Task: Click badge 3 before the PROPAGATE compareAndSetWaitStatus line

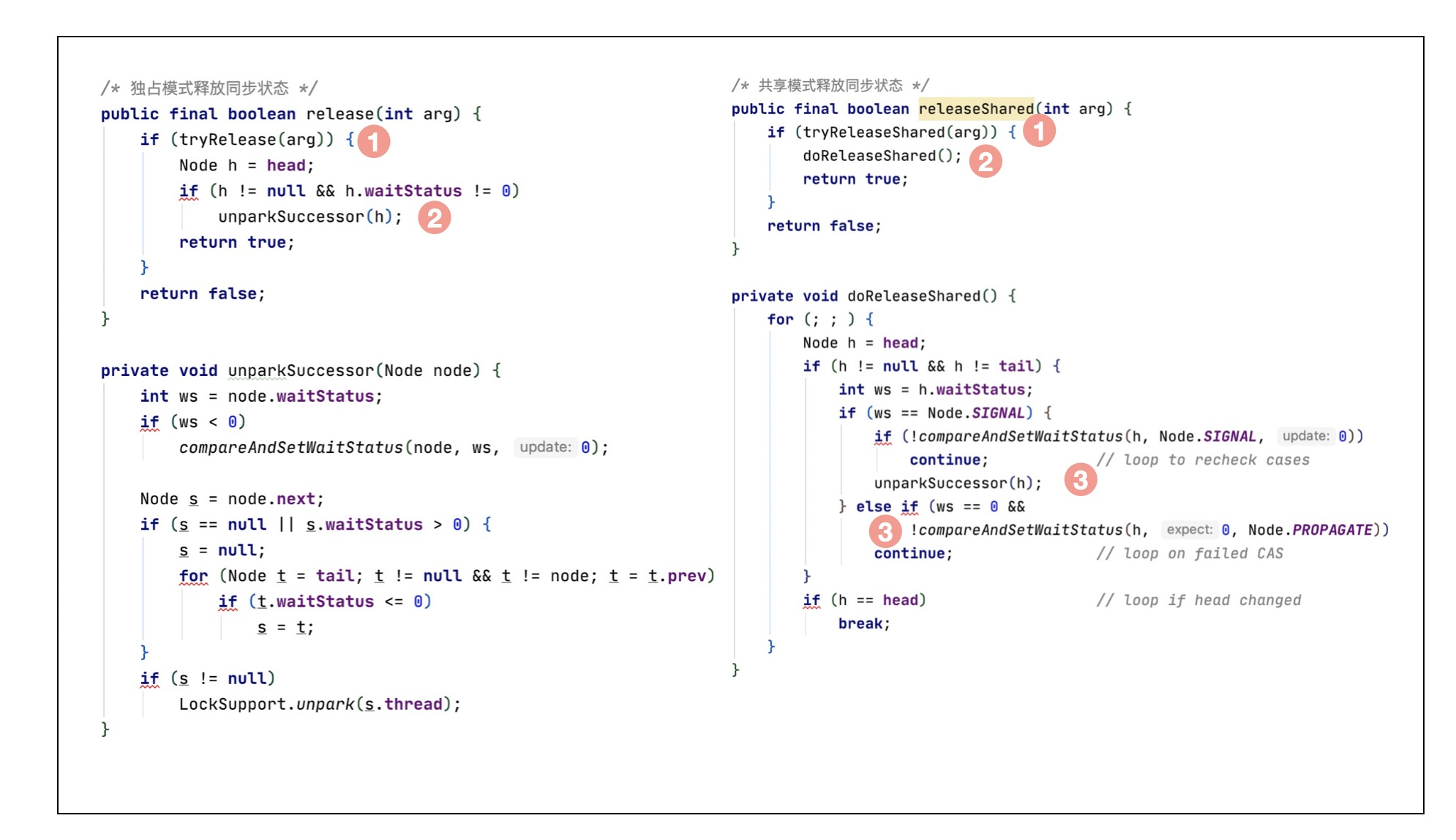Action: (x=885, y=531)
